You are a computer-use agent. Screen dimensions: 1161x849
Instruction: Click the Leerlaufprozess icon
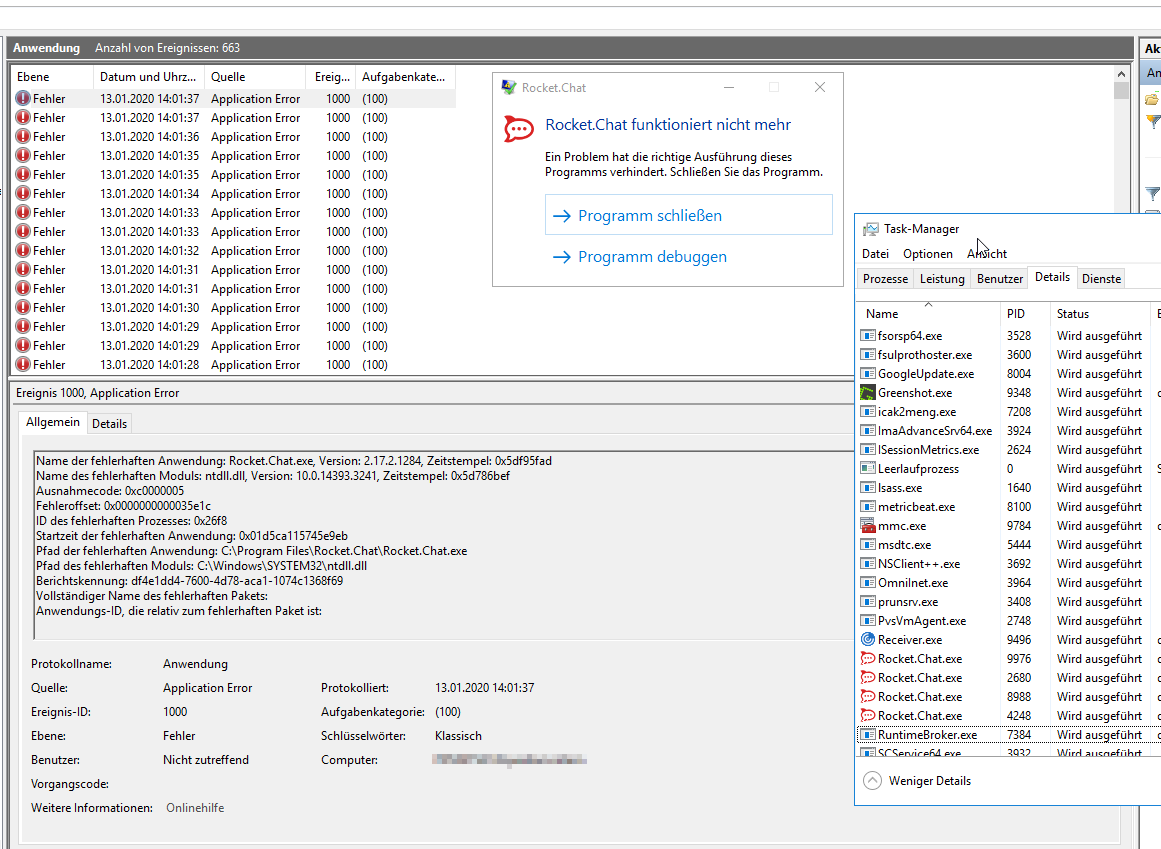tap(868, 469)
